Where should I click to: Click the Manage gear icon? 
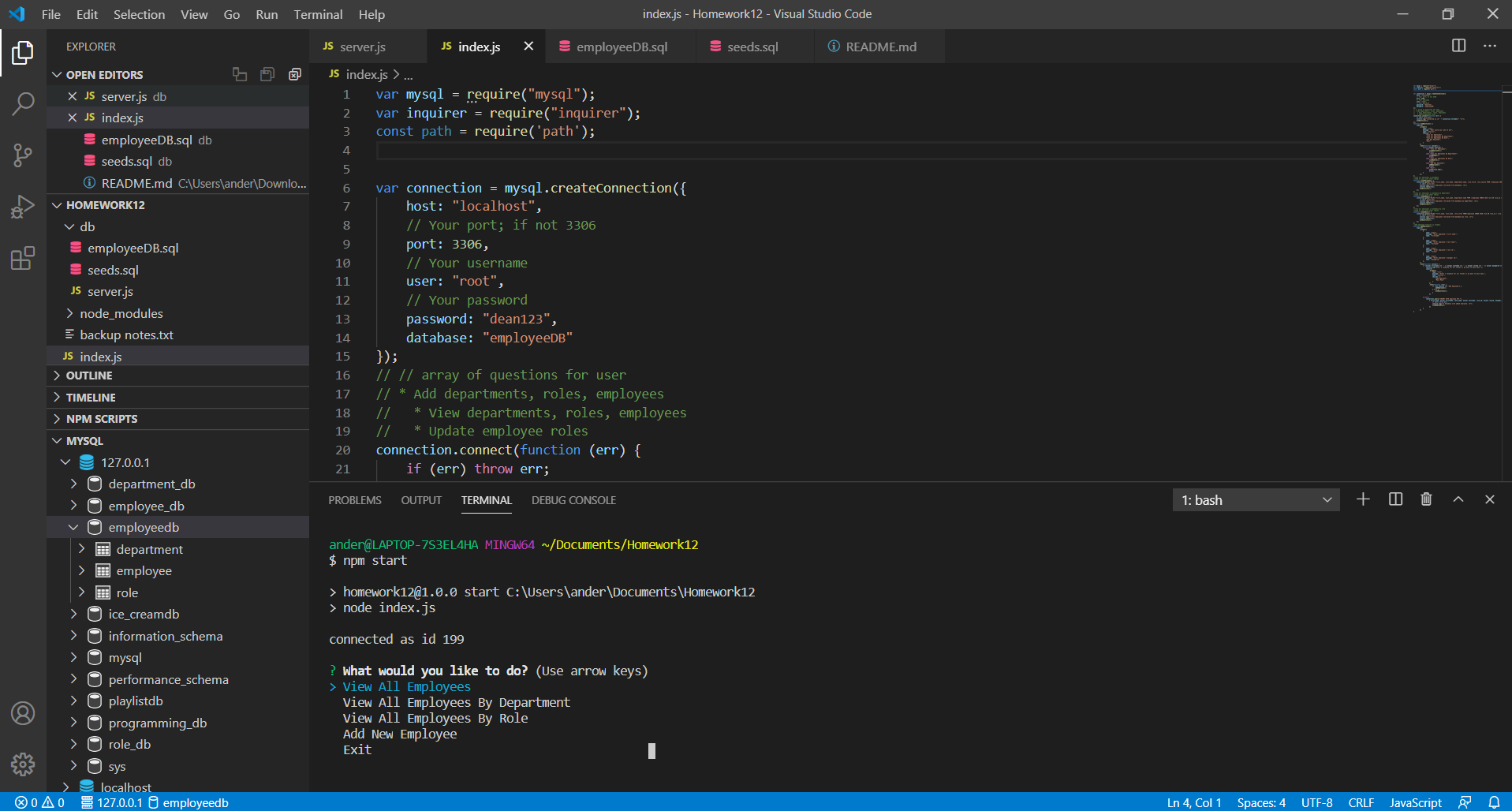tap(23, 764)
